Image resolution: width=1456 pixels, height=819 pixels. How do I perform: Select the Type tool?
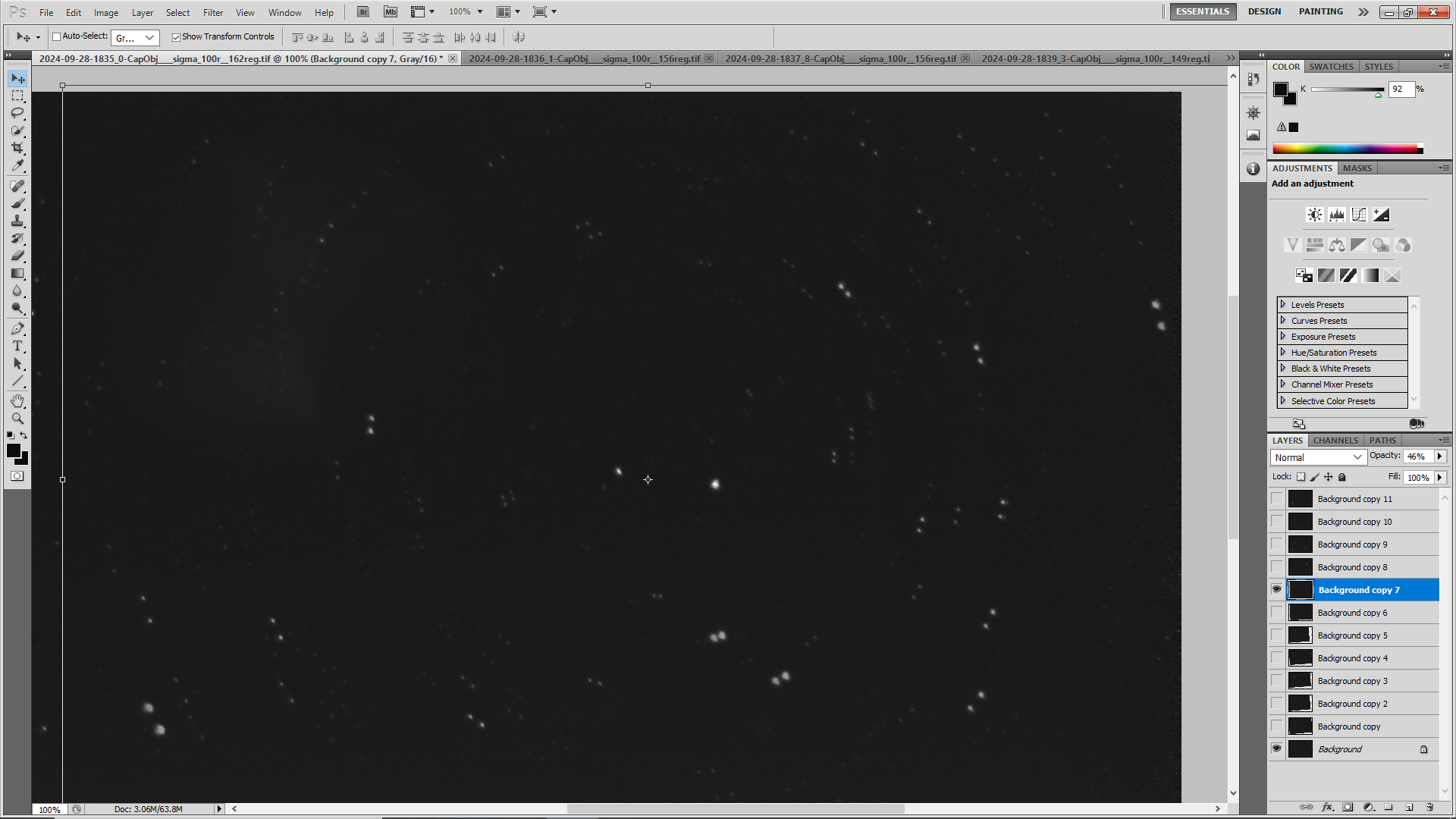click(17, 346)
